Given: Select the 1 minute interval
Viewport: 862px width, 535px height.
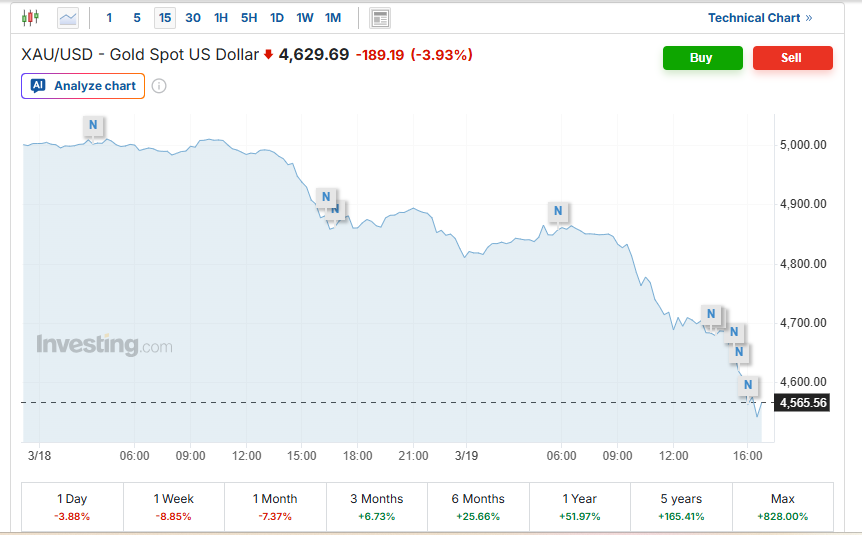Looking at the screenshot, I should [x=109, y=18].
